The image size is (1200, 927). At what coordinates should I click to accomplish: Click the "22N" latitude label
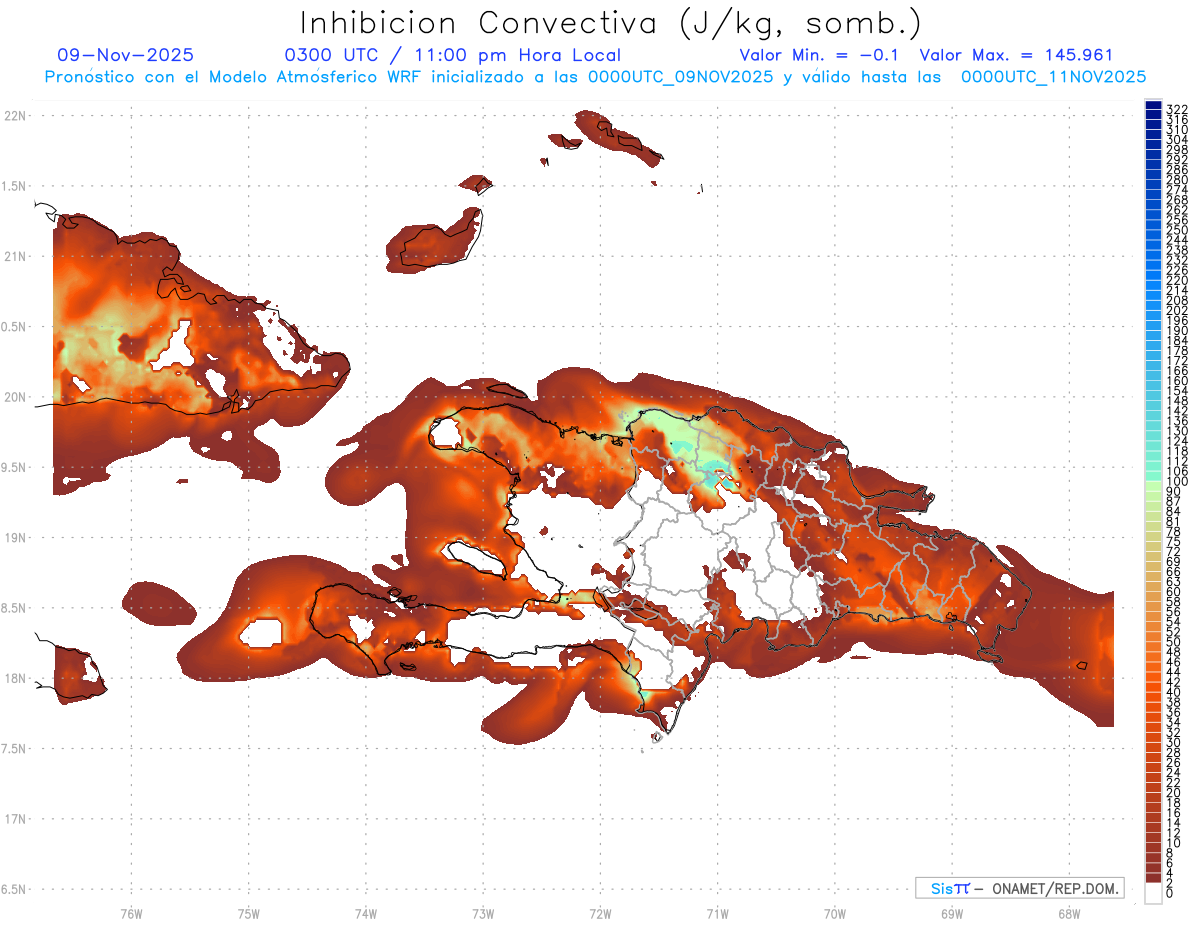pyautogui.click(x=15, y=116)
